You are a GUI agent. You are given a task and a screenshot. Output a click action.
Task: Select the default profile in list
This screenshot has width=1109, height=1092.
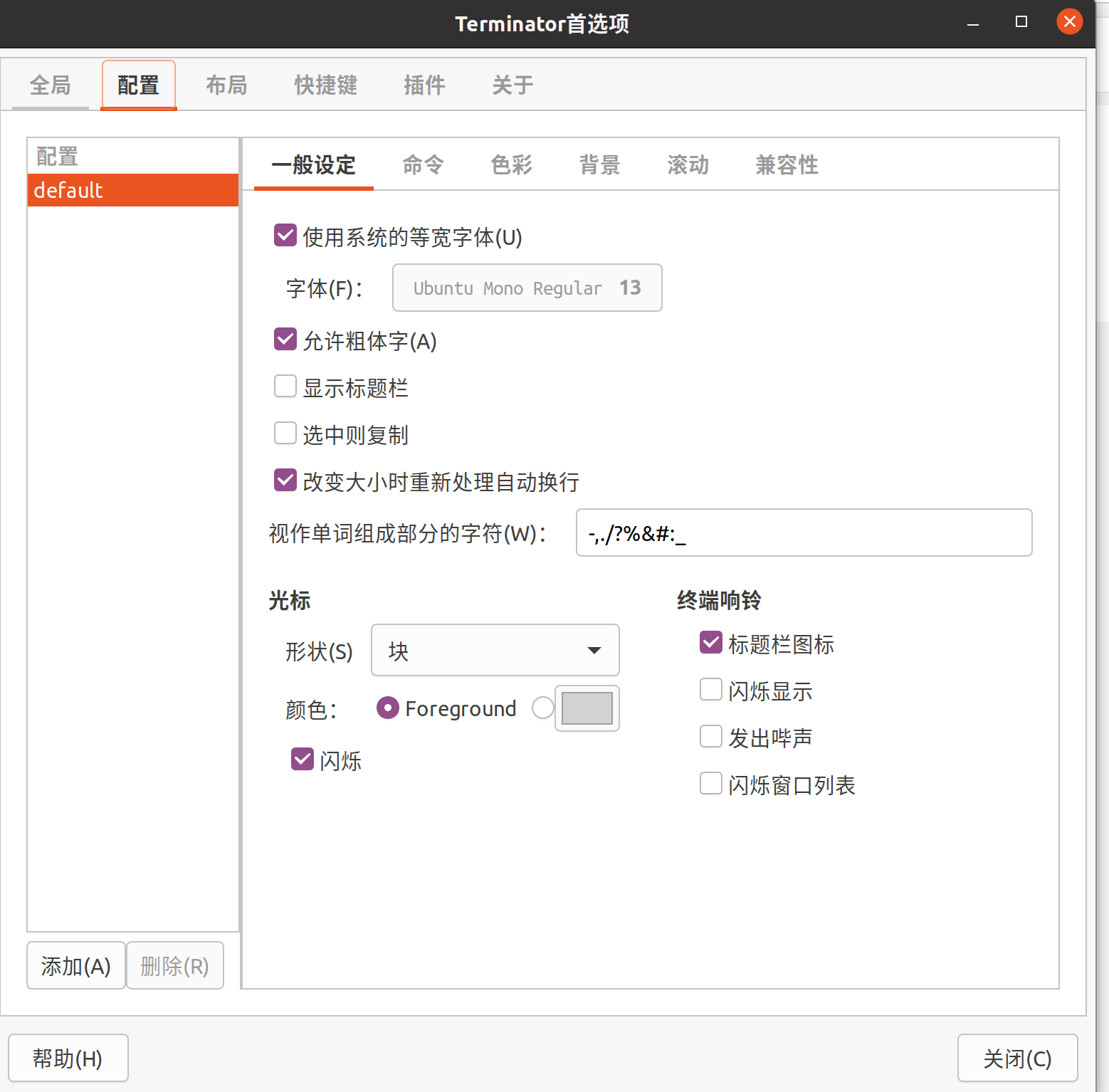pos(133,190)
